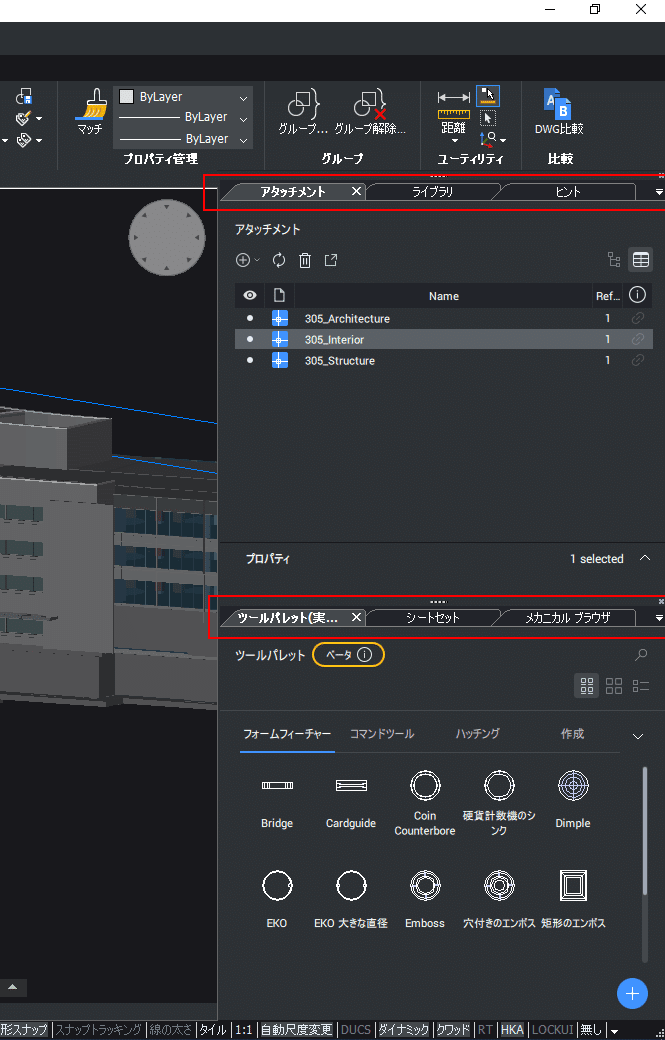Toggle ダイナミック input in status bar
The width and height of the screenshot is (665, 1040).
pos(404,1029)
